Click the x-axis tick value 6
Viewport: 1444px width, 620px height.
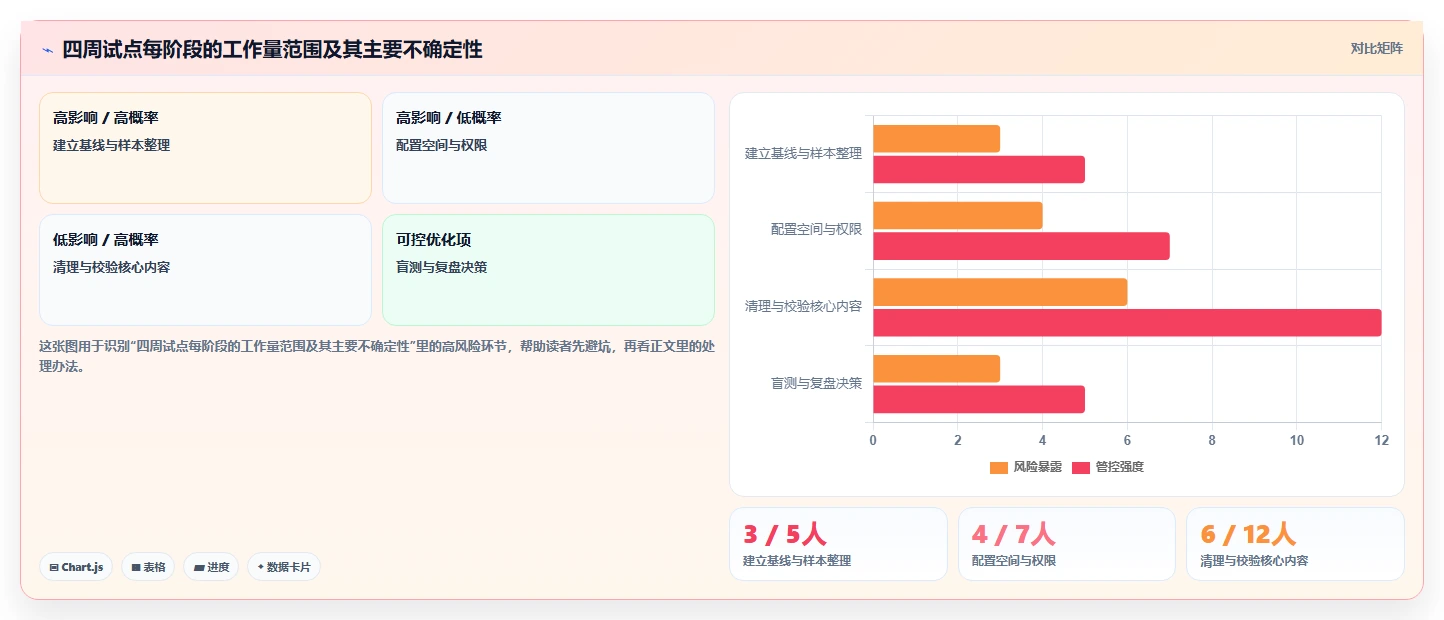pos(1127,440)
